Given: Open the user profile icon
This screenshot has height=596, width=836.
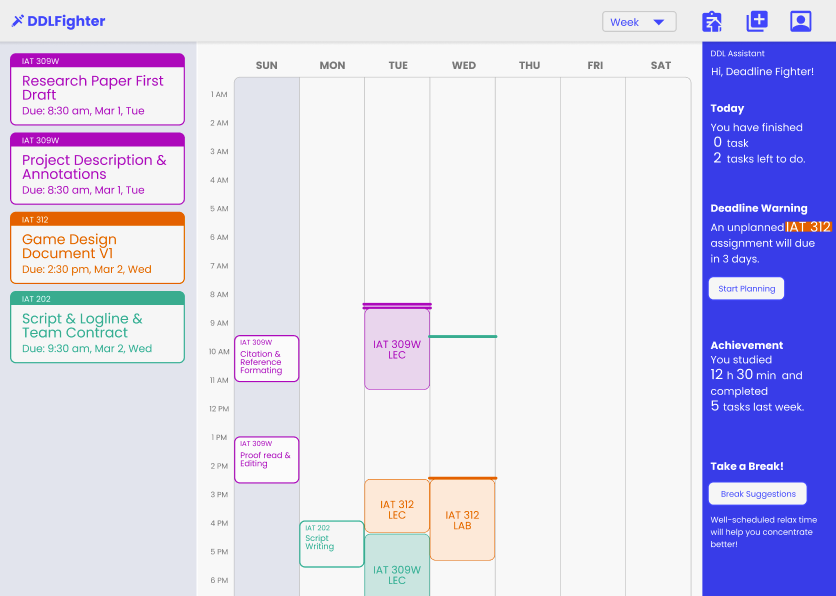Looking at the screenshot, I should pos(800,21).
